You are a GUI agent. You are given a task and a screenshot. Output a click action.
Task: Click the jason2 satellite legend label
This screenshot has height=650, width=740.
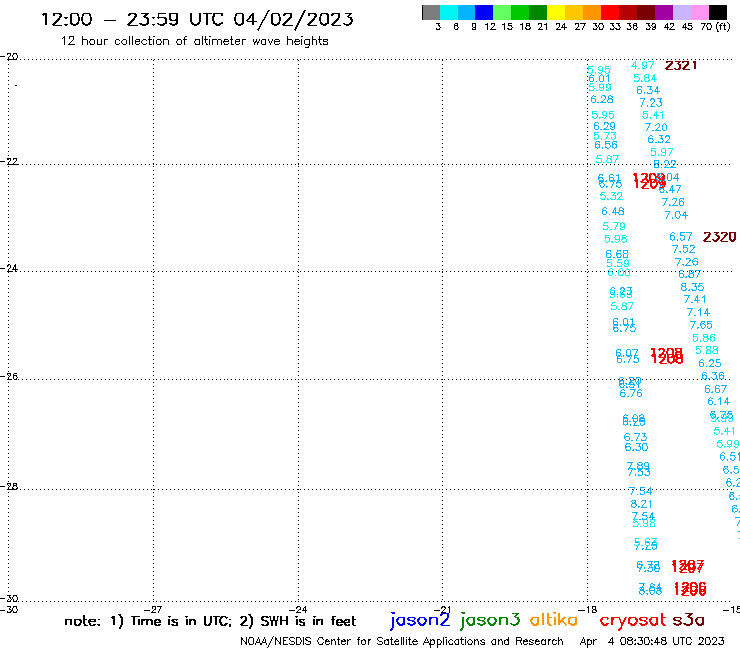pos(420,620)
